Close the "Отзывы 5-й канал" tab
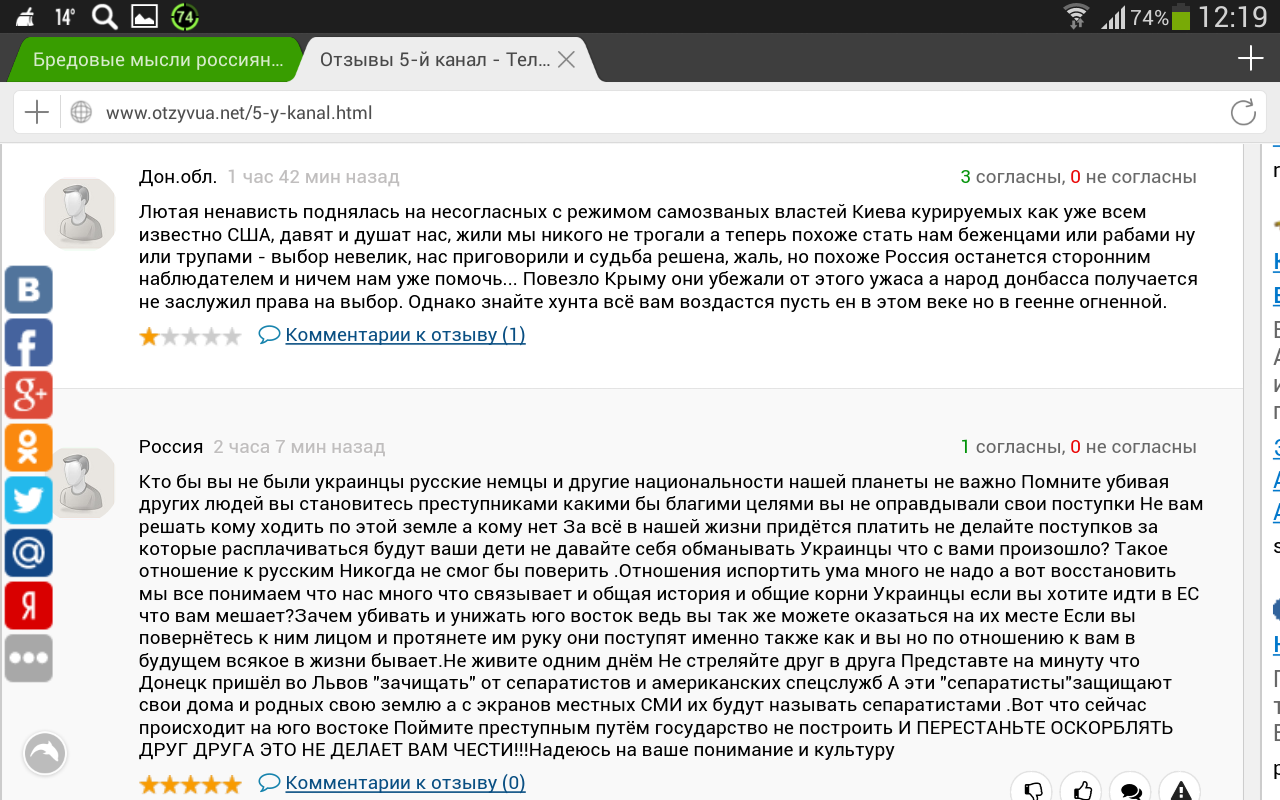 (566, 60)
